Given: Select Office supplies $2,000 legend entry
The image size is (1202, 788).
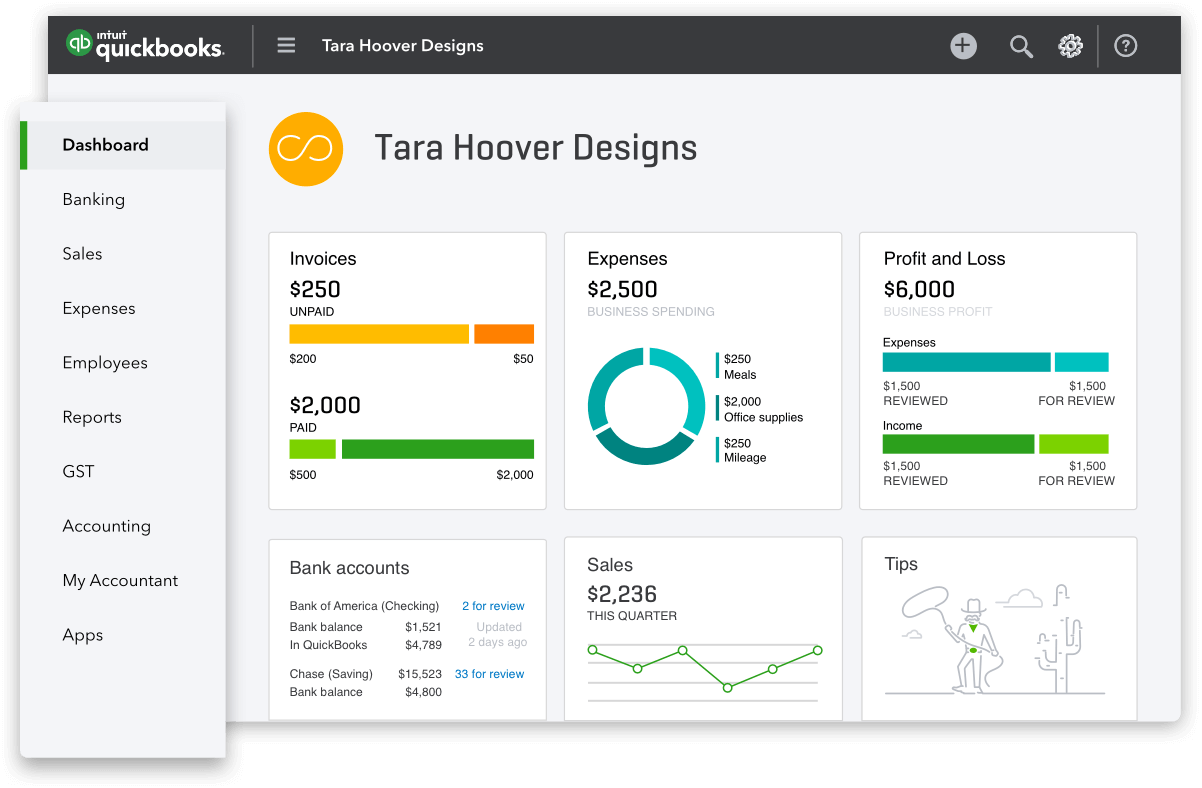Looking at the screenshot, I should pos(760,409).
